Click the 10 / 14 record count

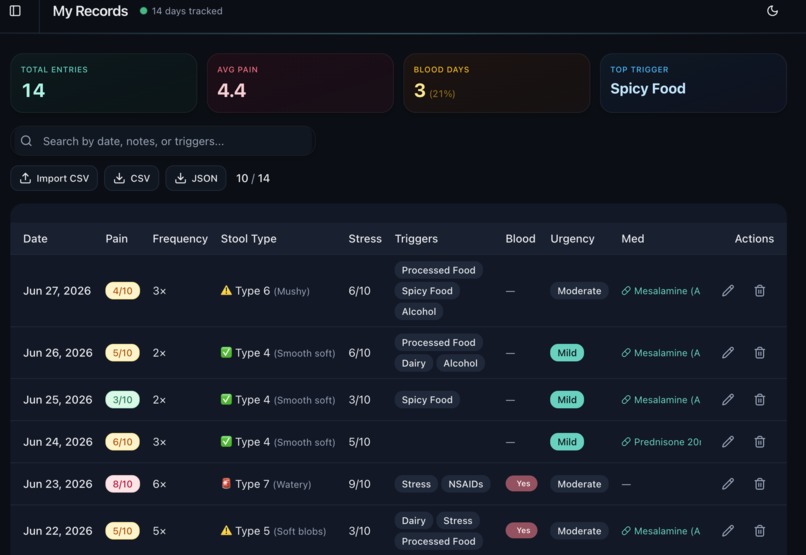tap(253, 178)
